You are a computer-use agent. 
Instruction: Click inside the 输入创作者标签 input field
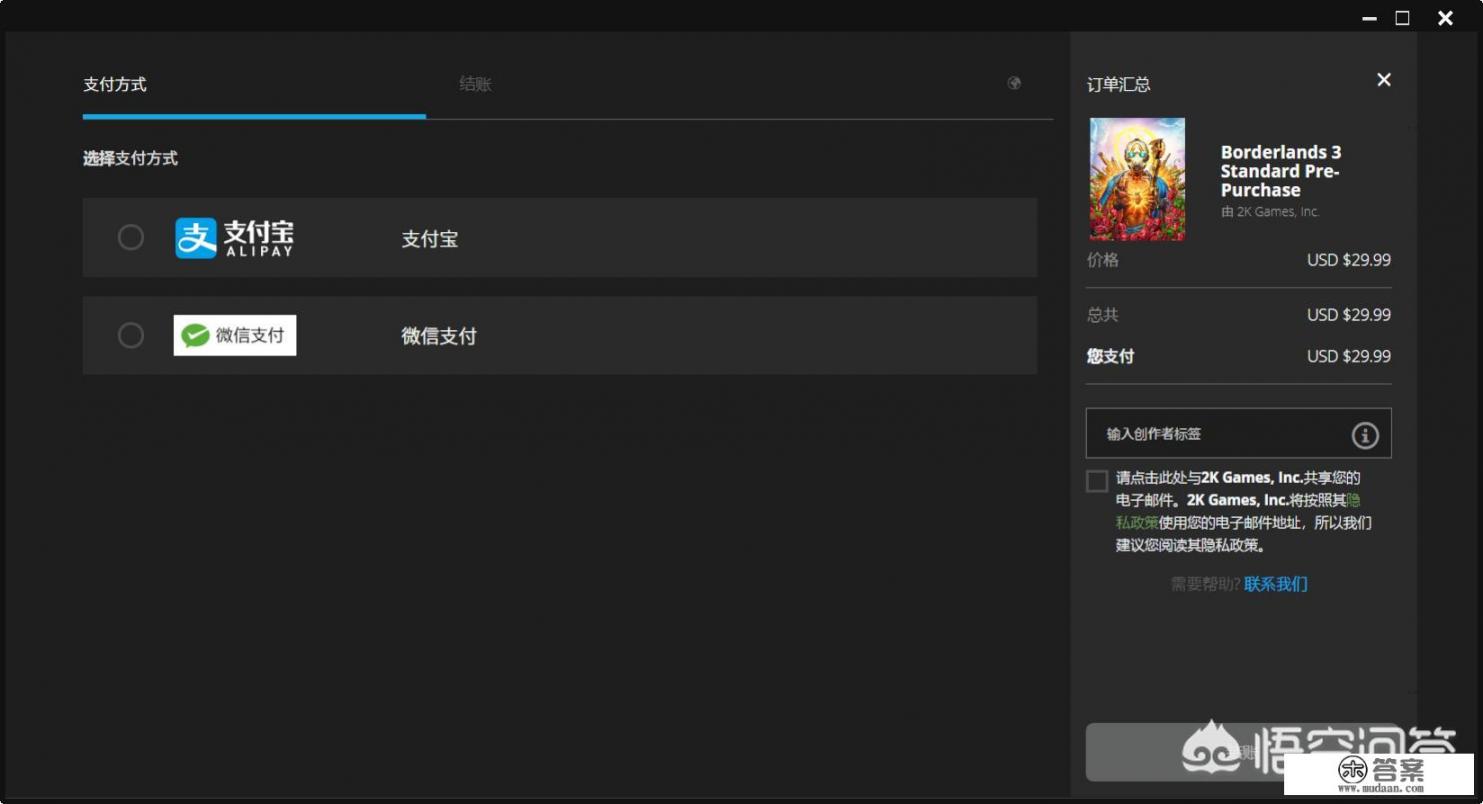(1200, 433)
